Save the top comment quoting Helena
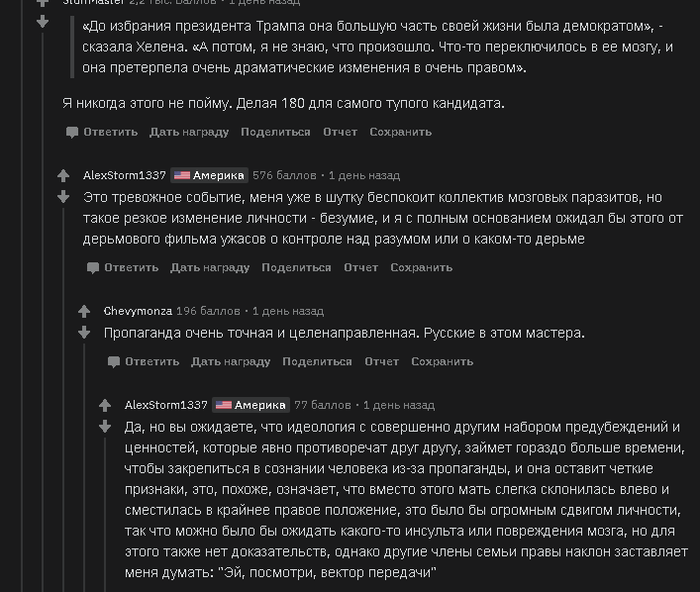Screen dimensions: 700x592 point(400,132)
